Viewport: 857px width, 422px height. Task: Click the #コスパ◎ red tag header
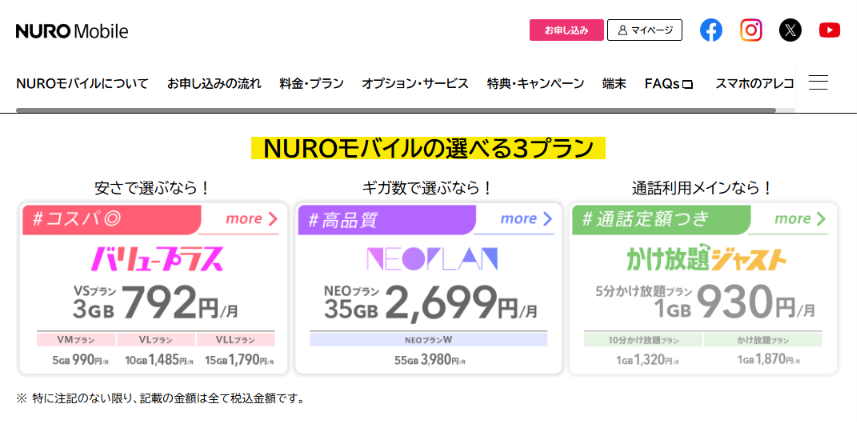point(110,219)
